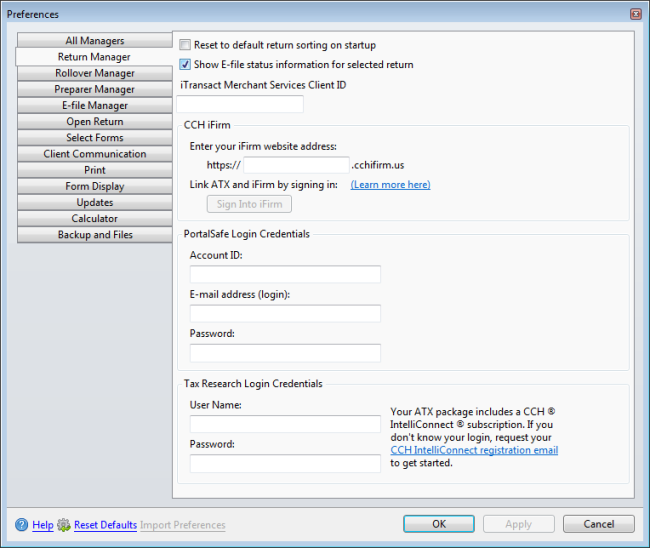Select the Form Display tab
The height and width of the screenshot is (548, 650).
tap(95, 186)
